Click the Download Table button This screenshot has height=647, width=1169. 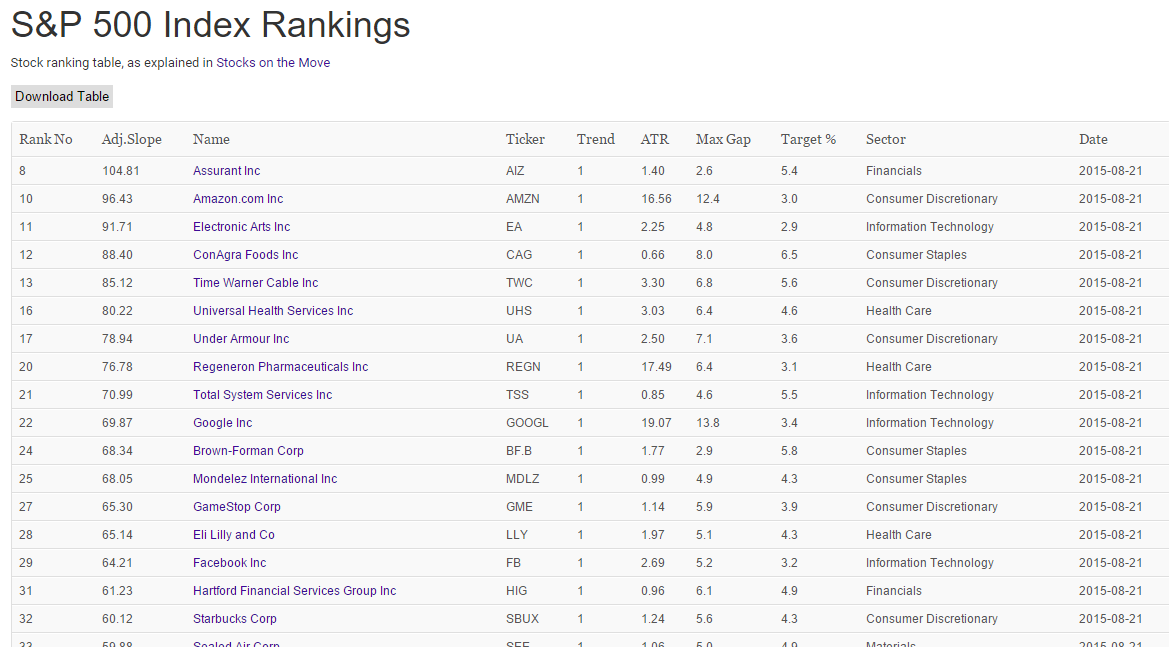(62, 96)
